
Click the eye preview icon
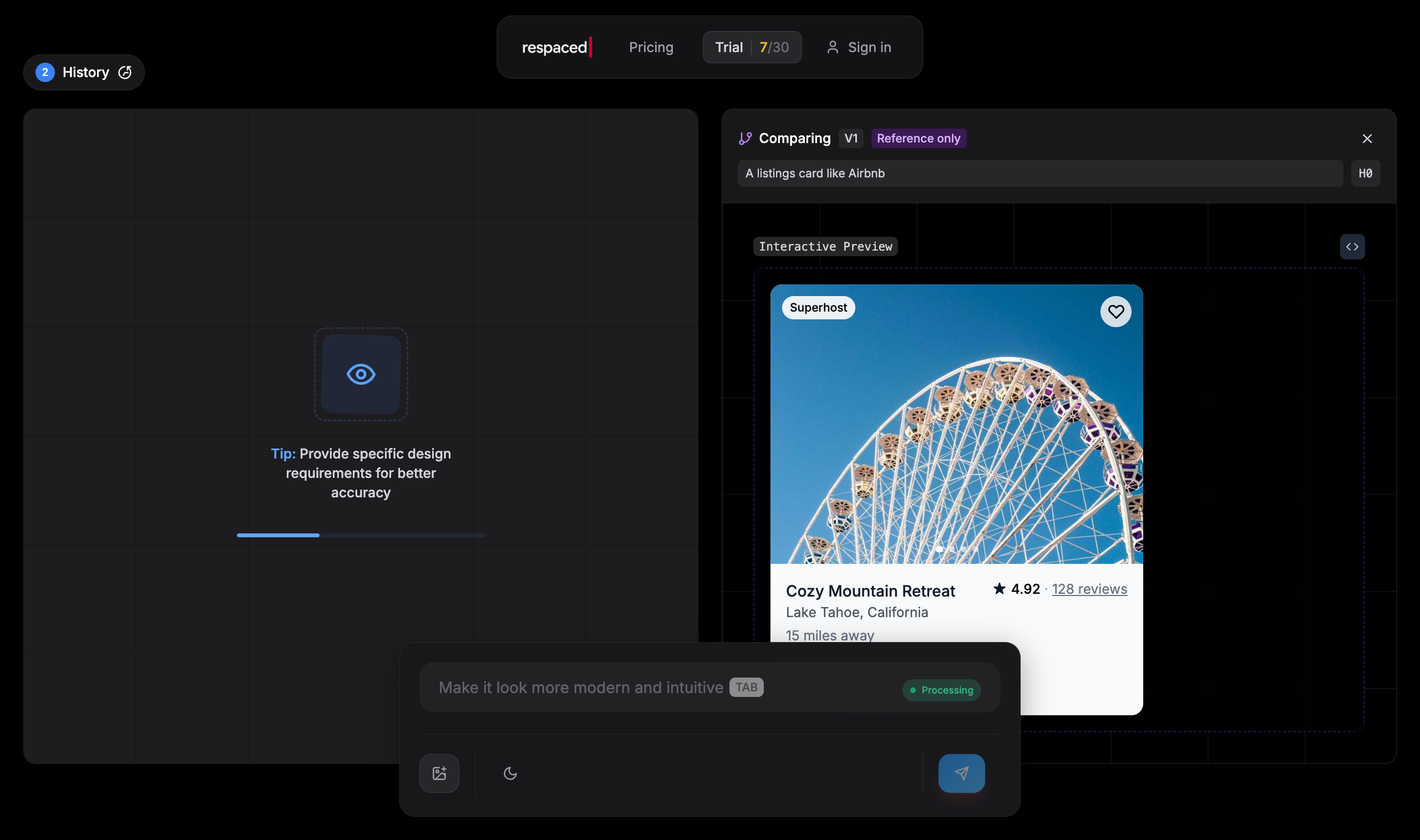click(361, 374)
